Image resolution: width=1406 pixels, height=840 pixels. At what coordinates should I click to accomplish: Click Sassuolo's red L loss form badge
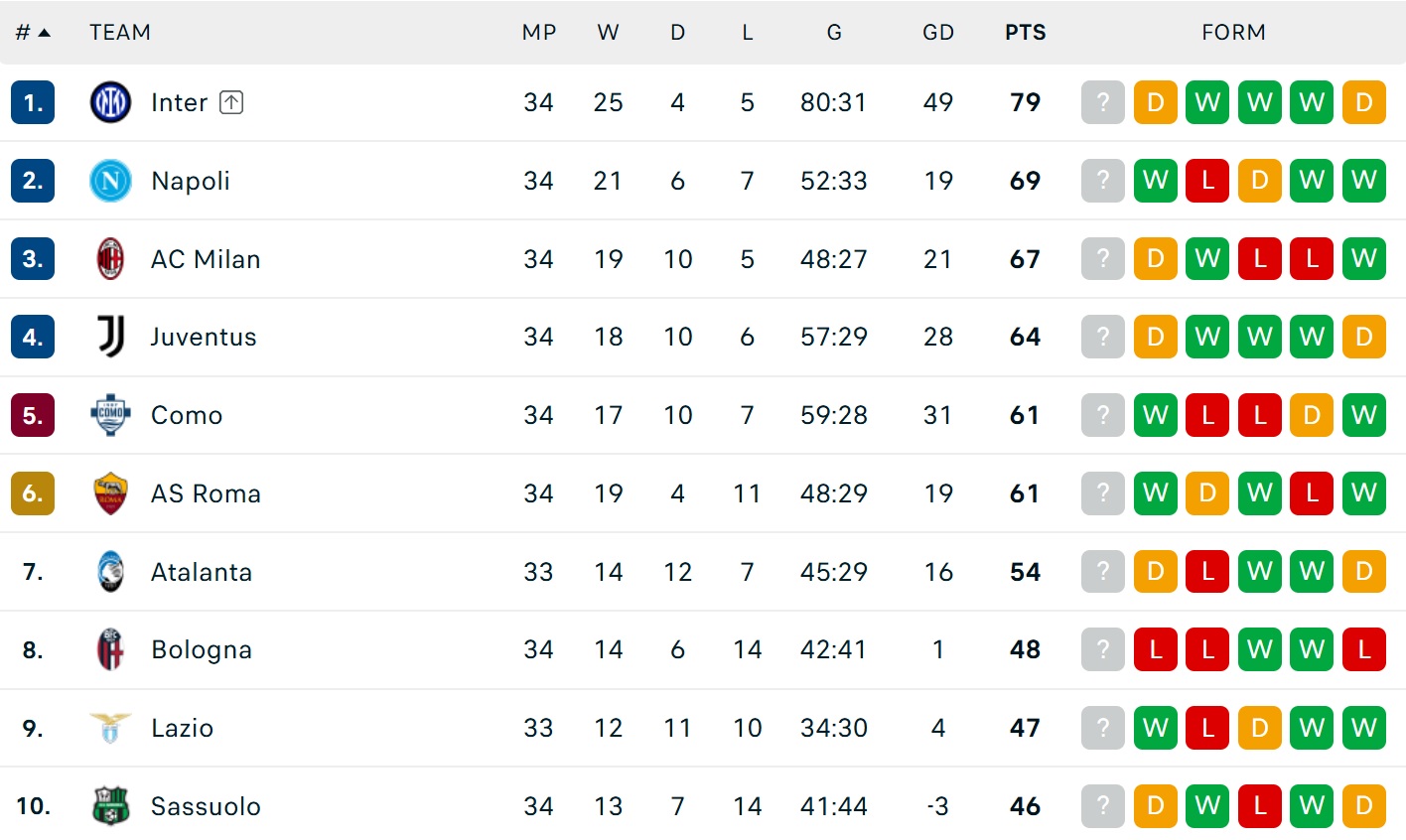point(1259,806)
